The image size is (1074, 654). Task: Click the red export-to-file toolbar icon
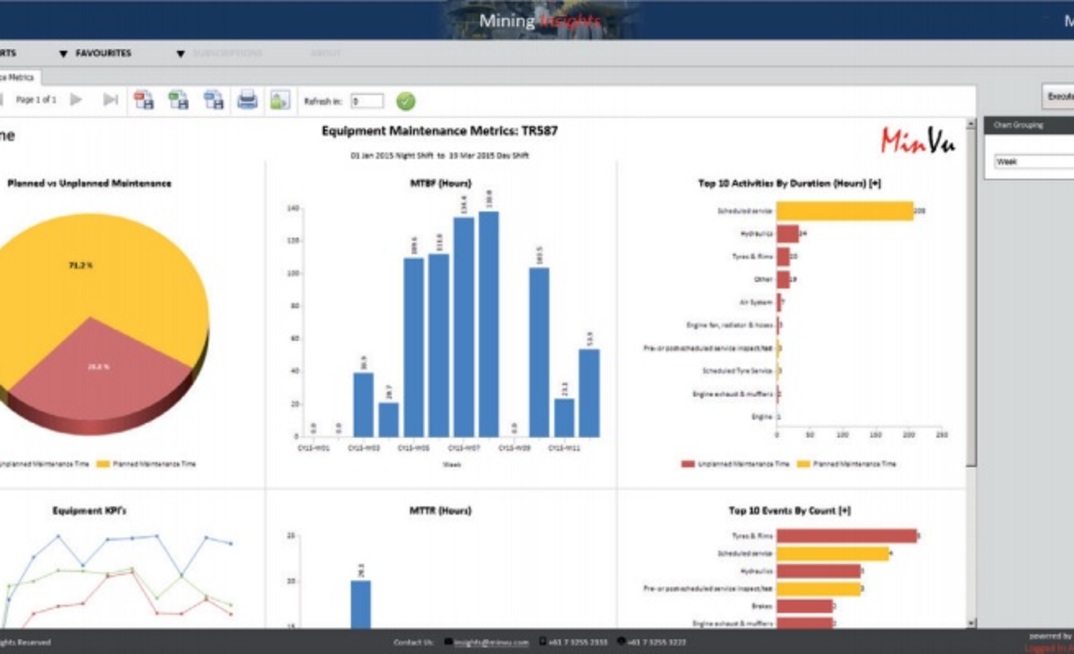(x=144, y=100)
